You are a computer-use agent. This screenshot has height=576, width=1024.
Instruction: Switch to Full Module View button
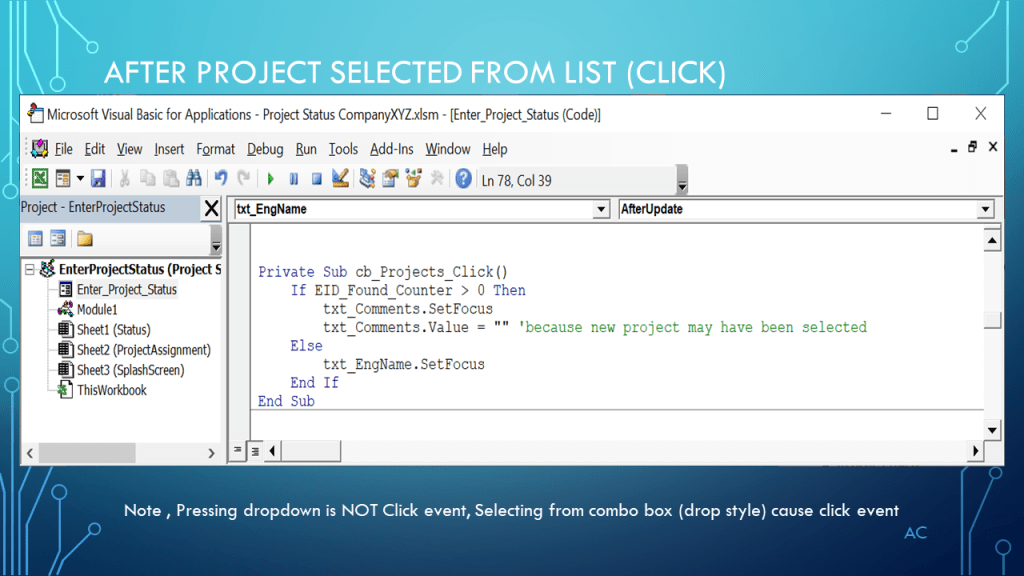[x=254, y=451]
